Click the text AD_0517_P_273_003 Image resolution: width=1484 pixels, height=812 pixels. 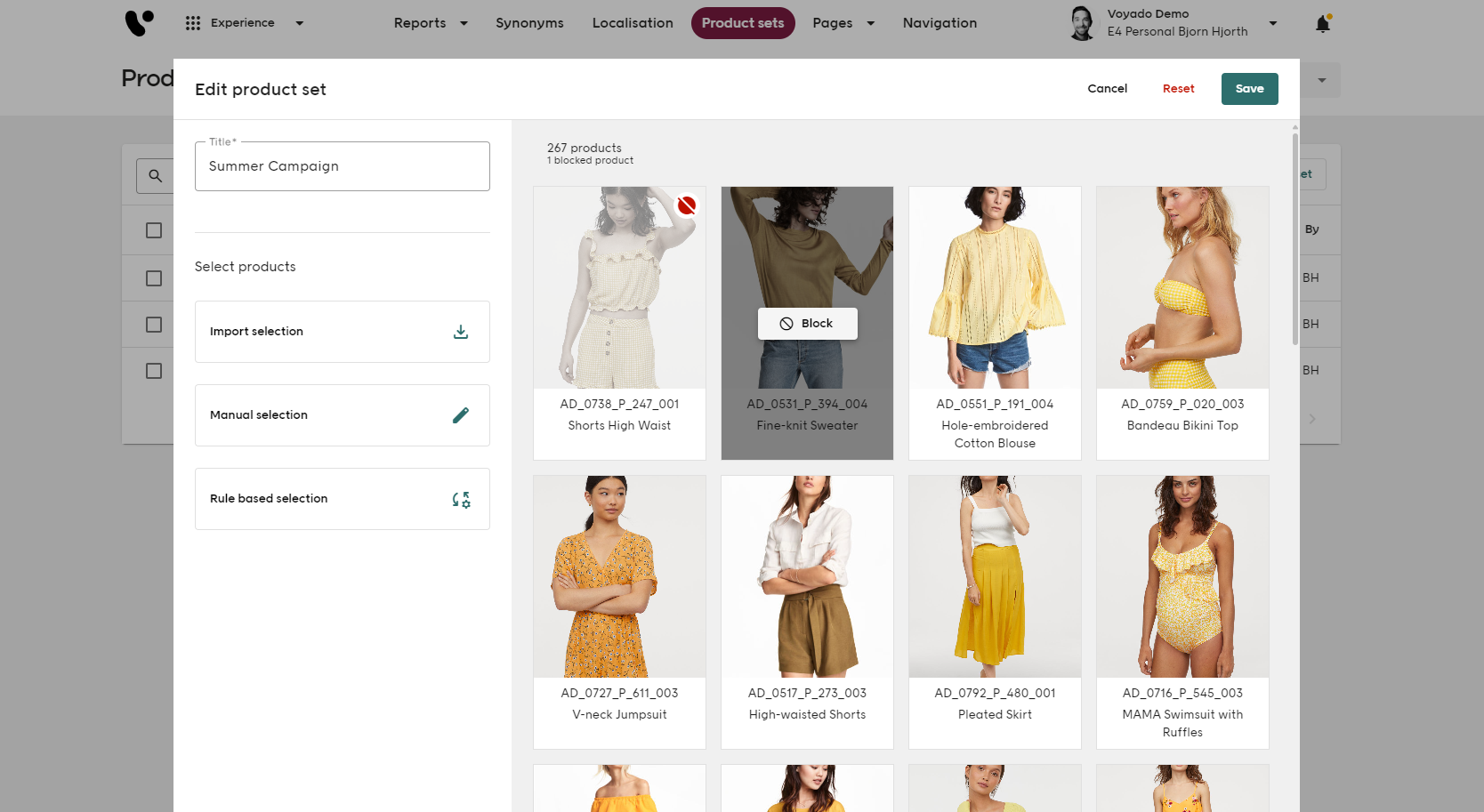807,693
